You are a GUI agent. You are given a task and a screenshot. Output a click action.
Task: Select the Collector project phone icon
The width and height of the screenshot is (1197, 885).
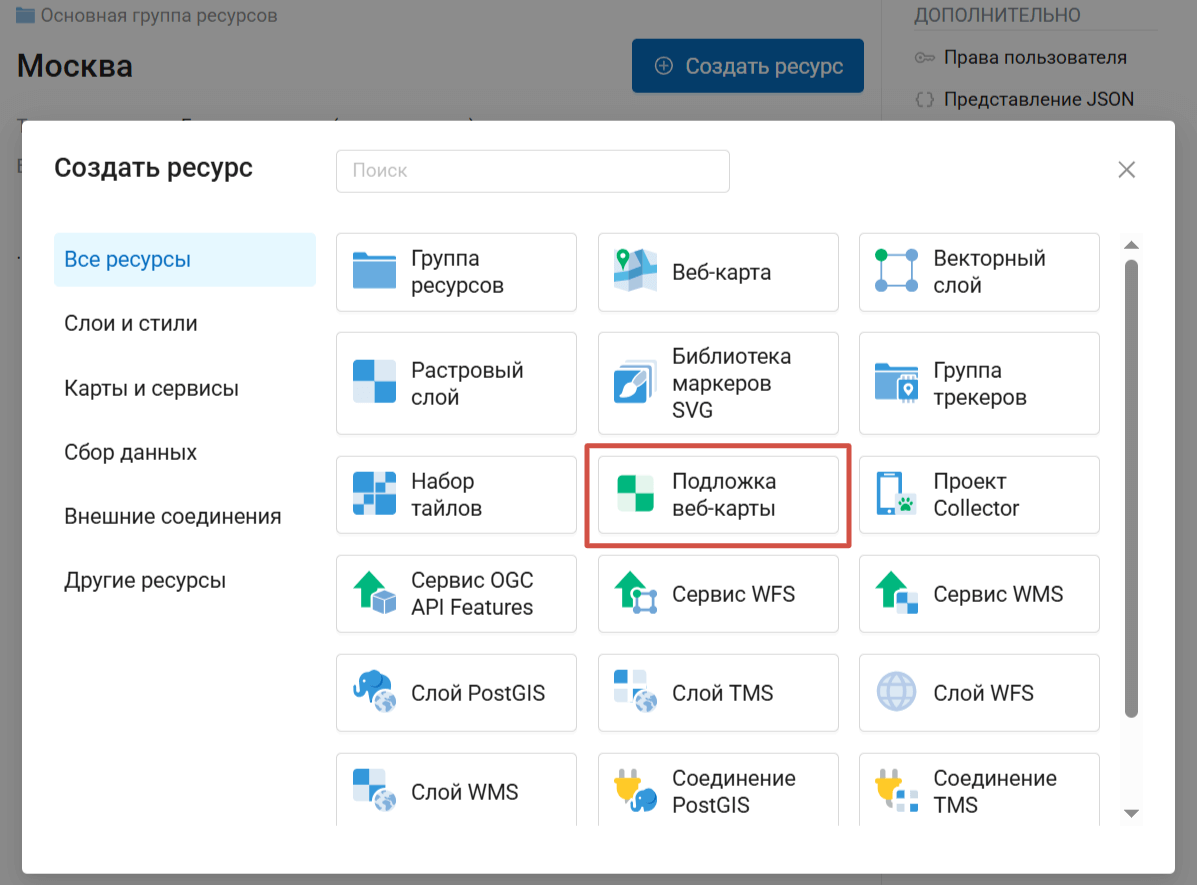point(896,494)
